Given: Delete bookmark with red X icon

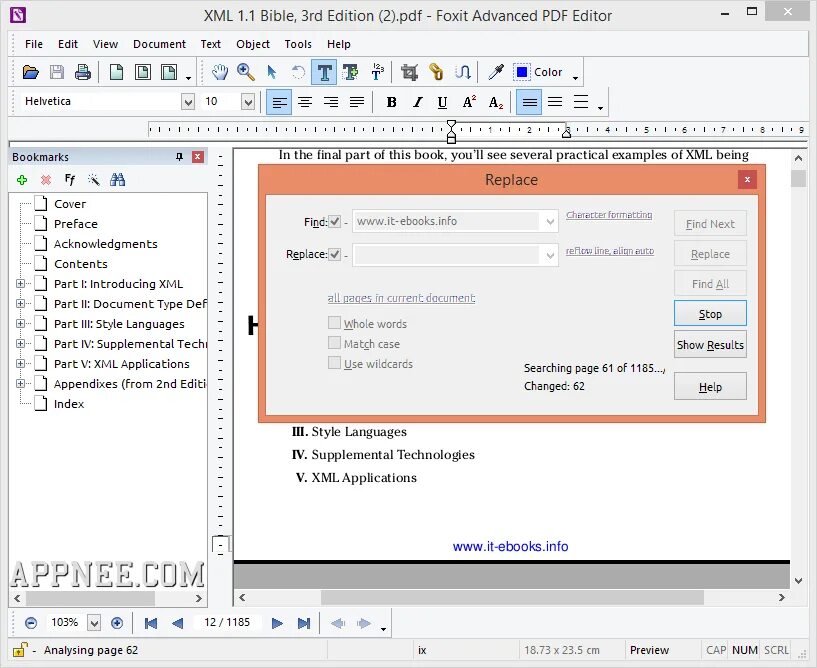Looking at the screenshot, I should click(x=46, y=180).
